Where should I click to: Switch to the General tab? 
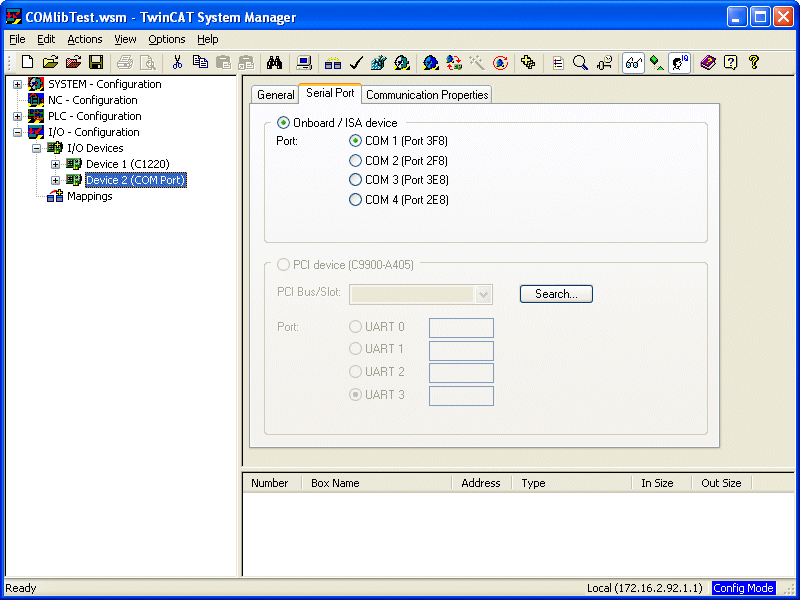276,95
